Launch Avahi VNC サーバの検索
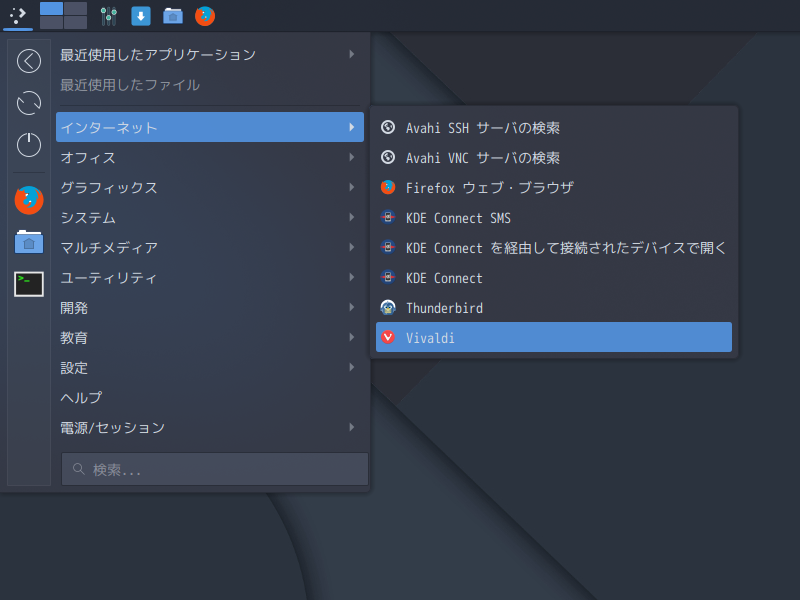Image resolution: width=800 pixels, height=600 pixels. (x=554, y=157)
